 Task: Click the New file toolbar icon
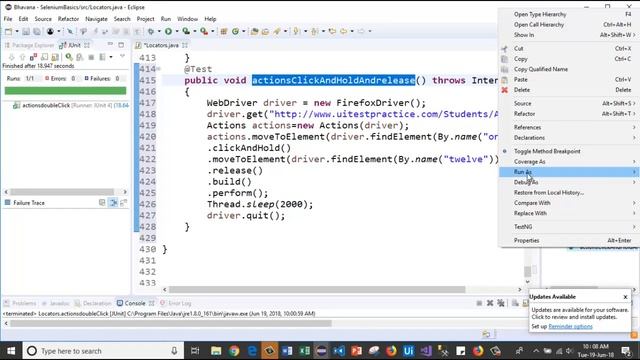coord(9,31)
